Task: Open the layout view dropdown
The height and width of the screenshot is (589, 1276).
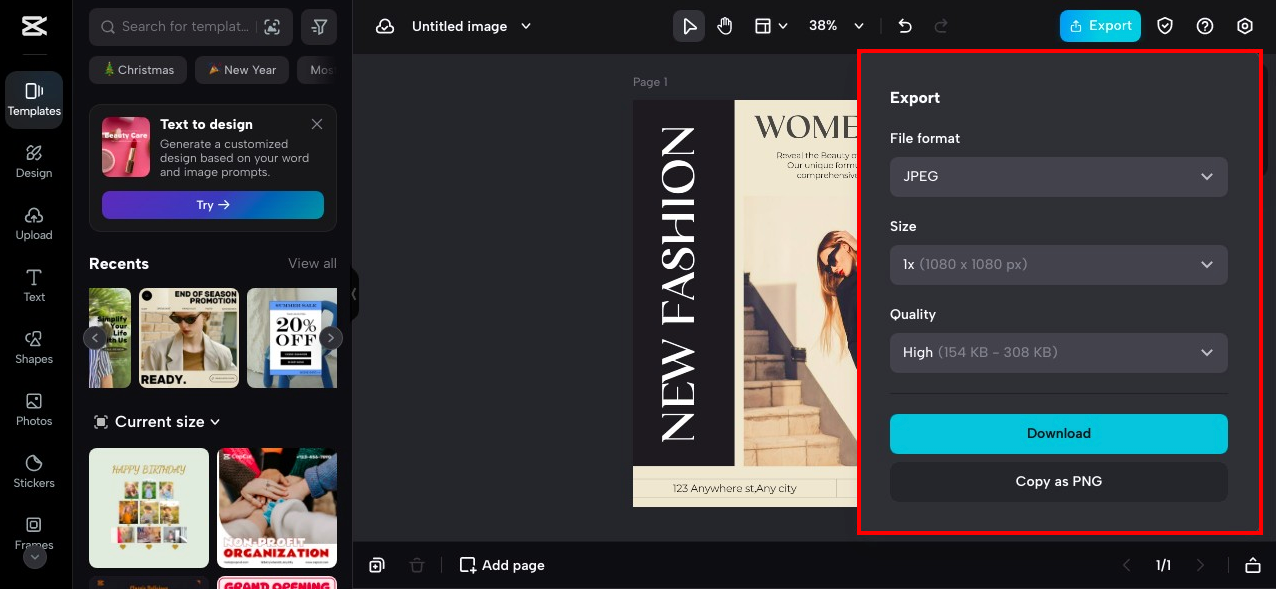Action: pyautogui.click(x=770, y=27)
